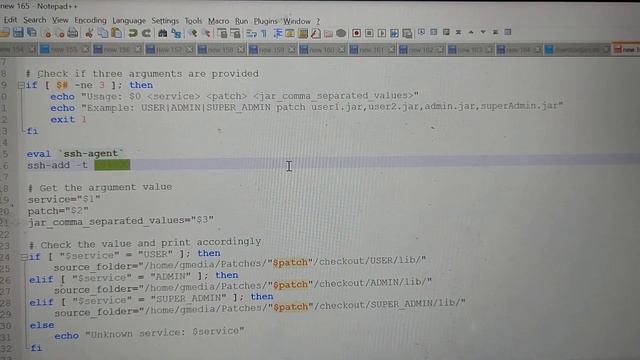Run macro multiple times icon

click(394, 33)
